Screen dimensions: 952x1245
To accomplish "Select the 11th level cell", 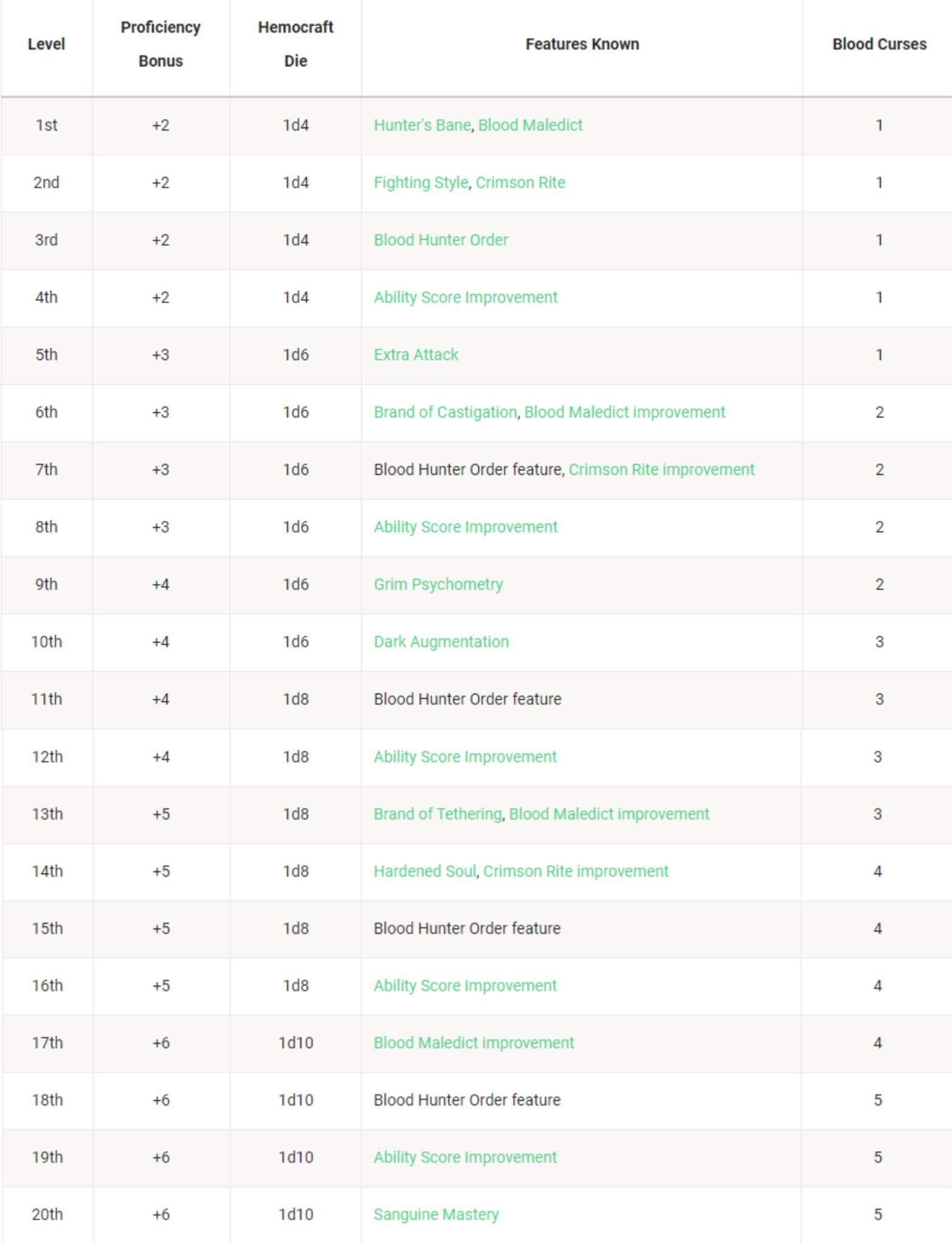I will [46, 699].
